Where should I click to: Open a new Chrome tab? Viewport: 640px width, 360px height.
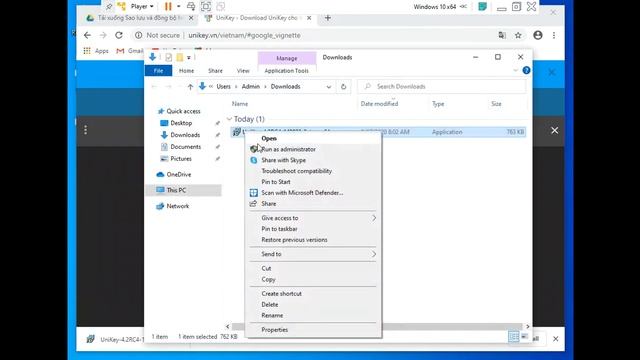tap(327, 18)
